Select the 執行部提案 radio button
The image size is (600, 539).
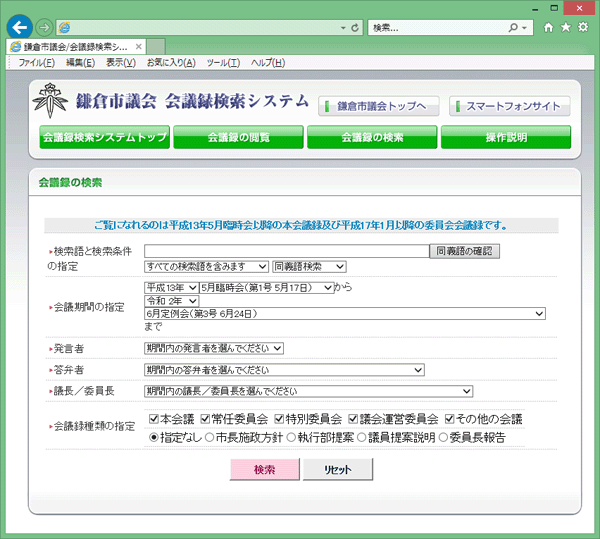pos(291,437)
